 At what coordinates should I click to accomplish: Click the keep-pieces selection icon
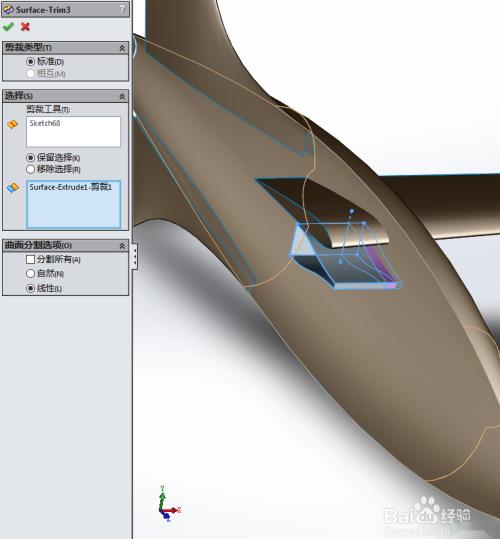coord(13,187)
